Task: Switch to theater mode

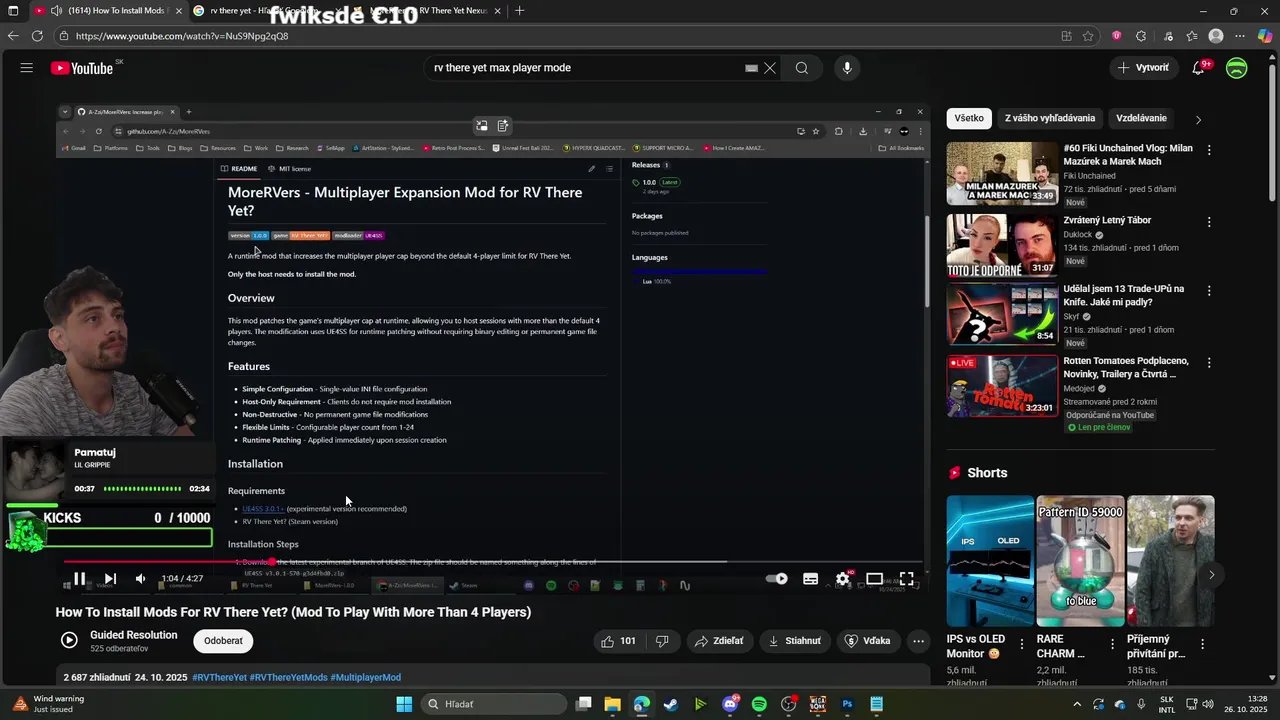Action: click(x=875, y=579)
